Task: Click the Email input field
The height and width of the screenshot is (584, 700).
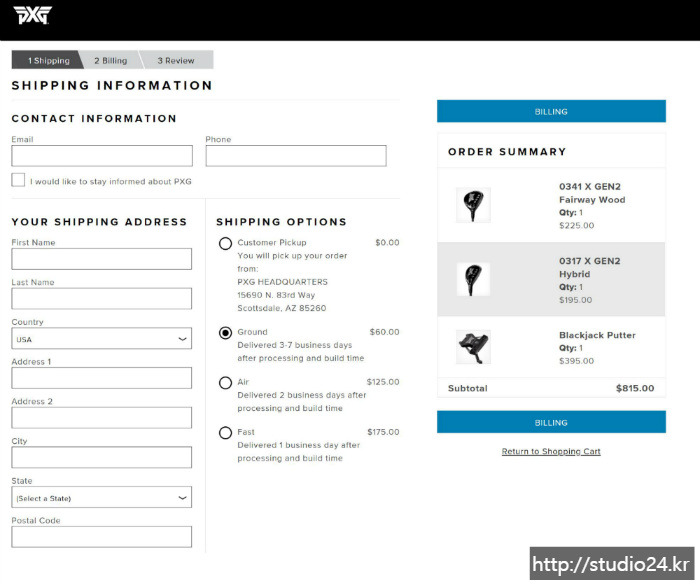Action: point(102,156)
